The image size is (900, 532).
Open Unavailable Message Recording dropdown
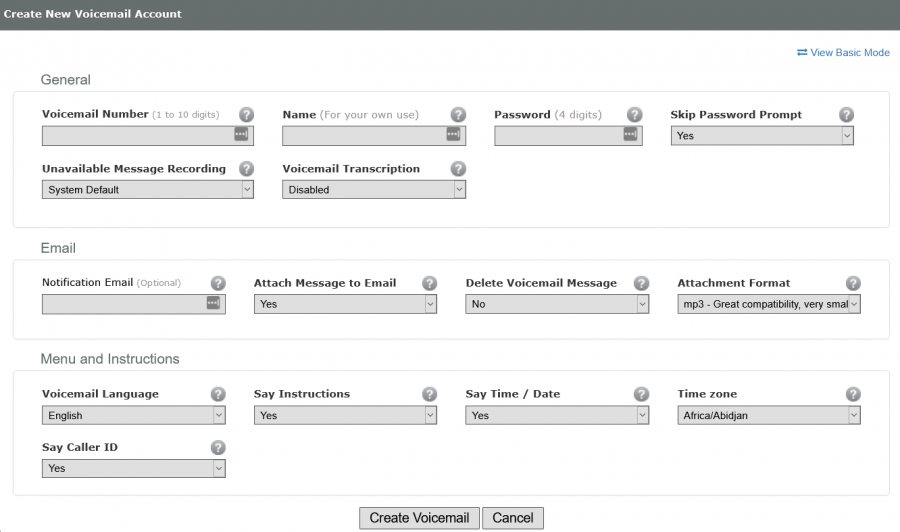(148, 190)
